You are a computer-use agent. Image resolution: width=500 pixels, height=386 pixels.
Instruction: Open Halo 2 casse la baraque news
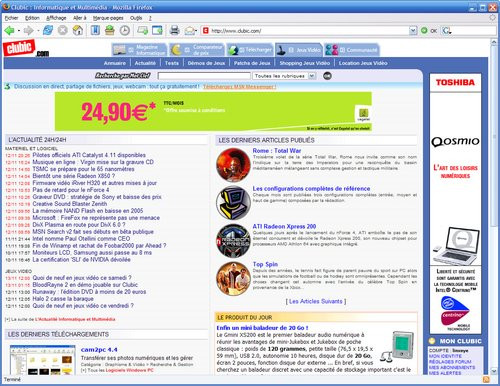(63, 299)
